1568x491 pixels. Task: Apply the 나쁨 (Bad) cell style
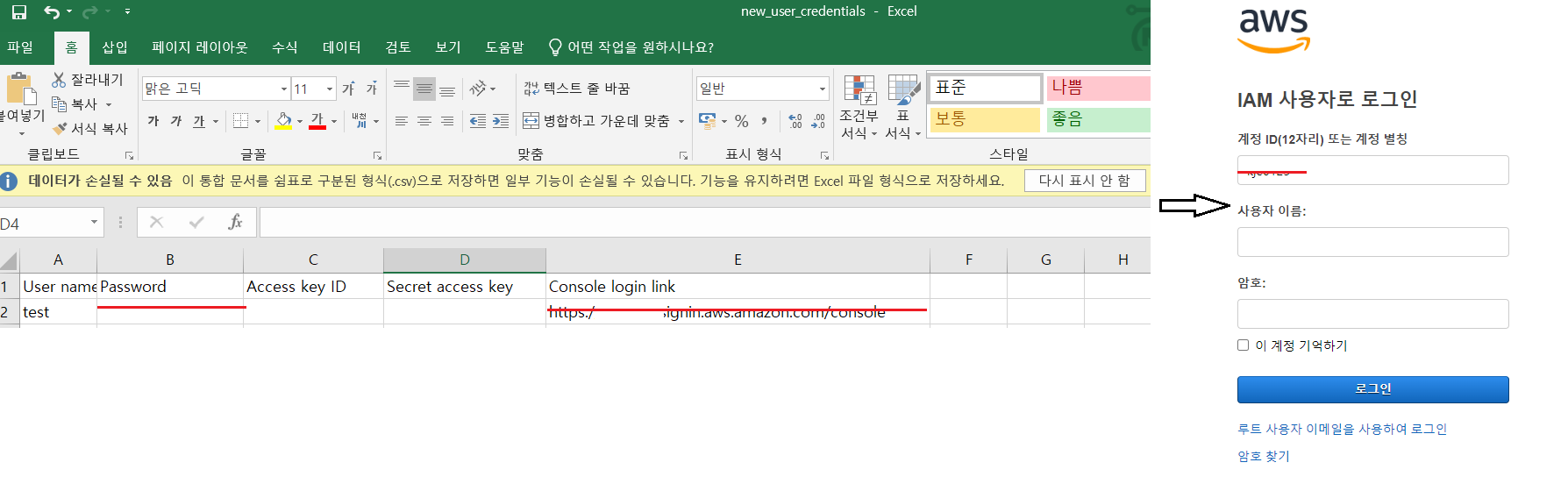tap(1098, 88)
